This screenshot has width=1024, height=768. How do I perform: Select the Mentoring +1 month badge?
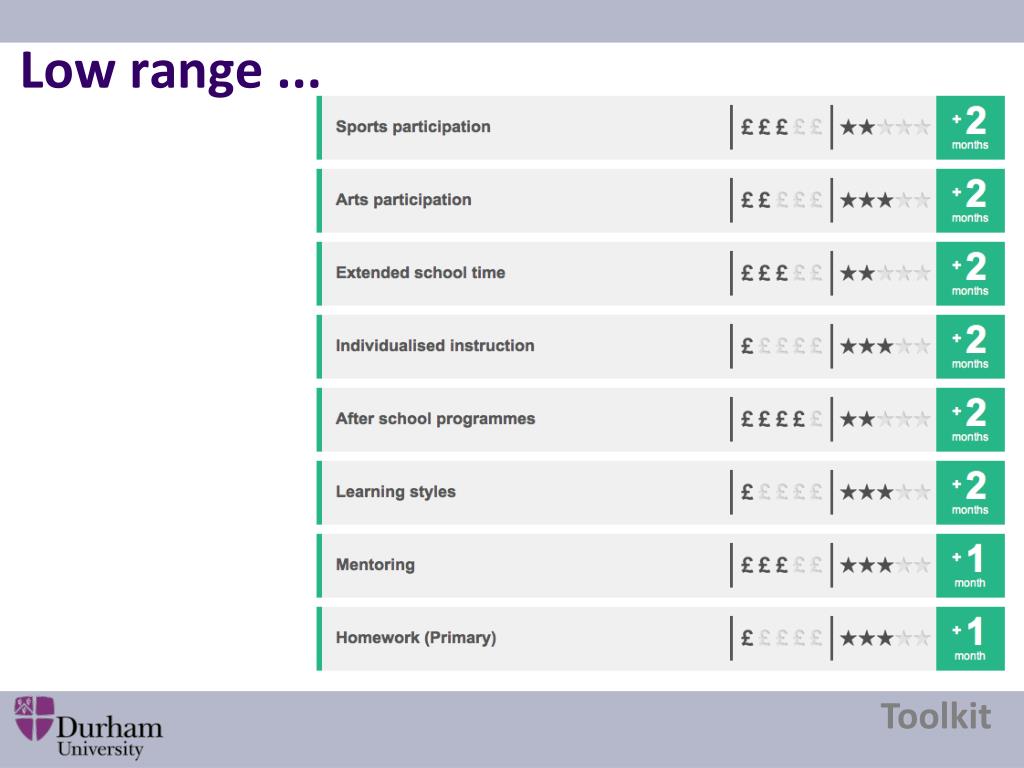970,566
